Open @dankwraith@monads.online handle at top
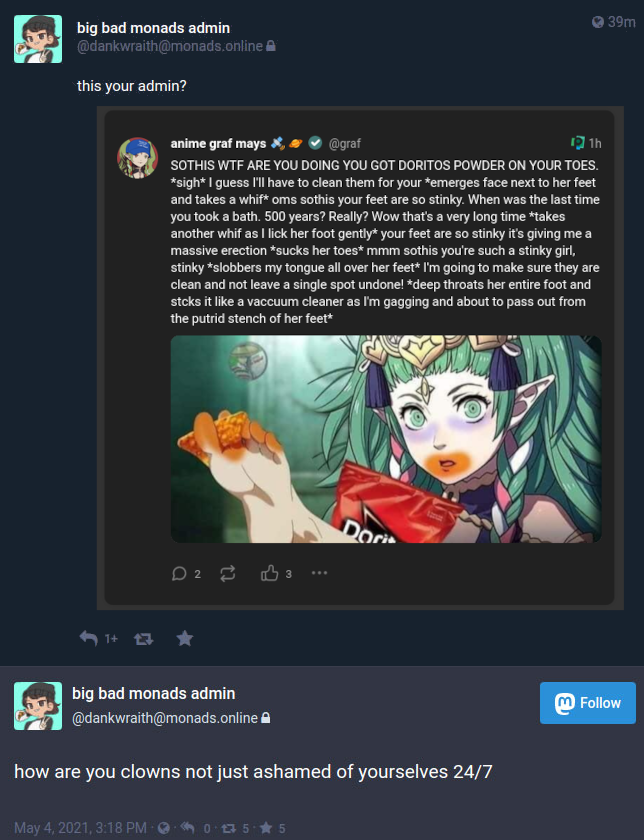644x840 pixels. (170, 47)
